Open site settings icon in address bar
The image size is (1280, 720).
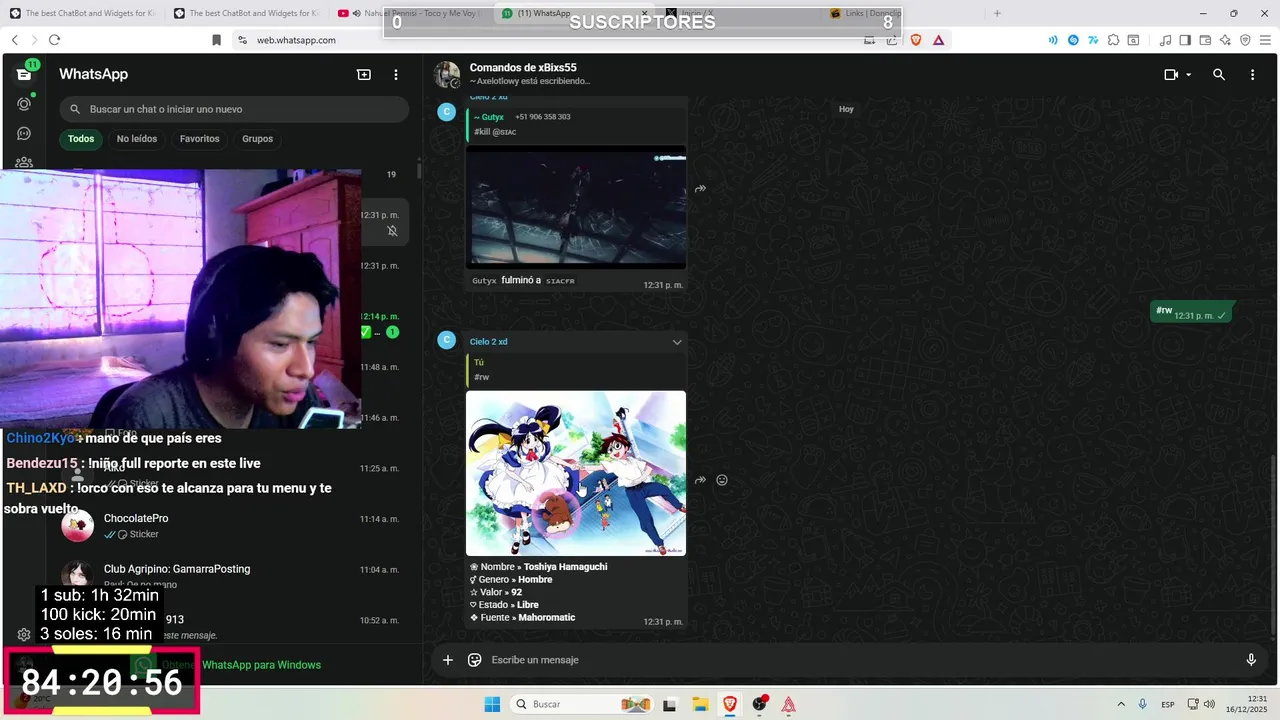(242, 40)
